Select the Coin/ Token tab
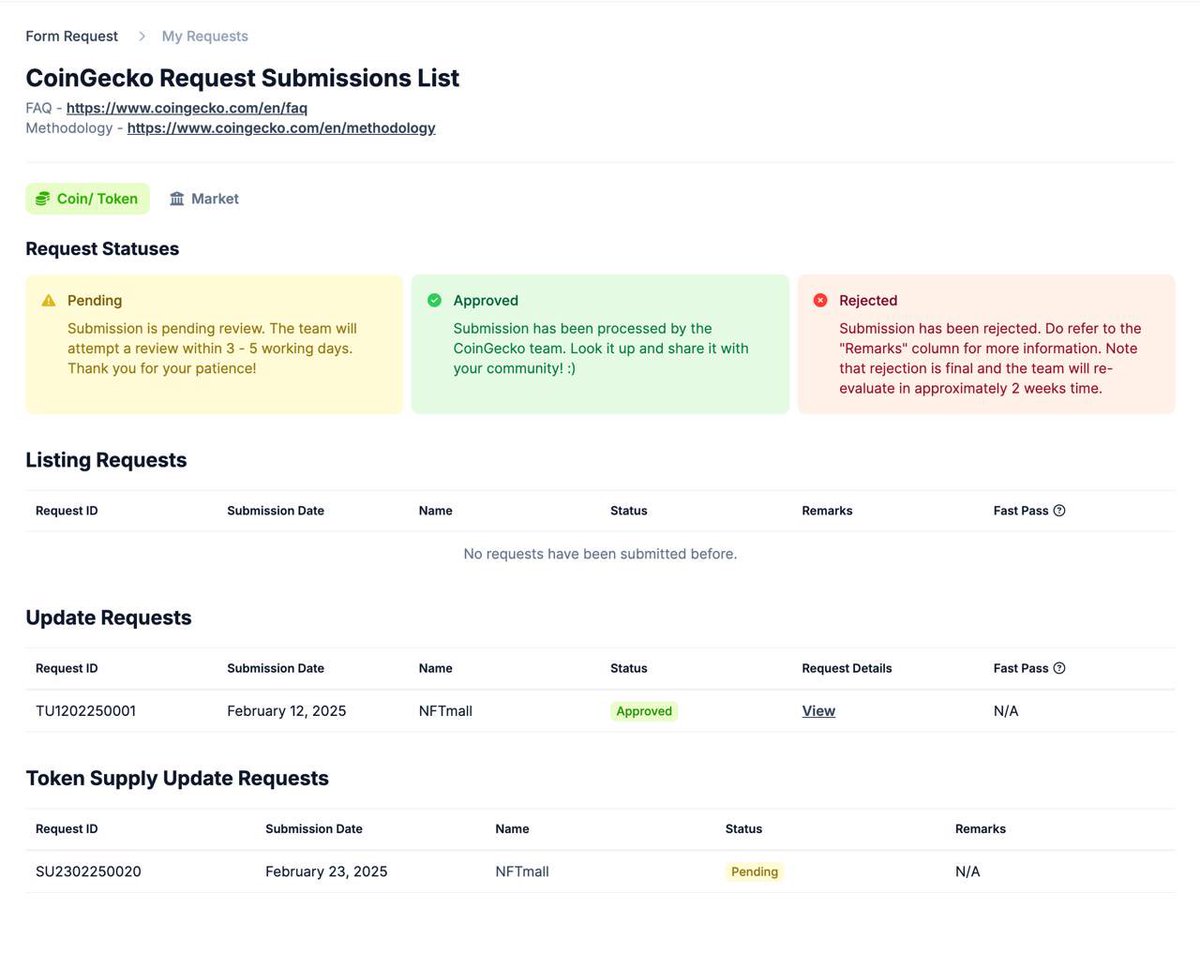The width and height of the screenshot is (1200, 953). click(87, 199)
